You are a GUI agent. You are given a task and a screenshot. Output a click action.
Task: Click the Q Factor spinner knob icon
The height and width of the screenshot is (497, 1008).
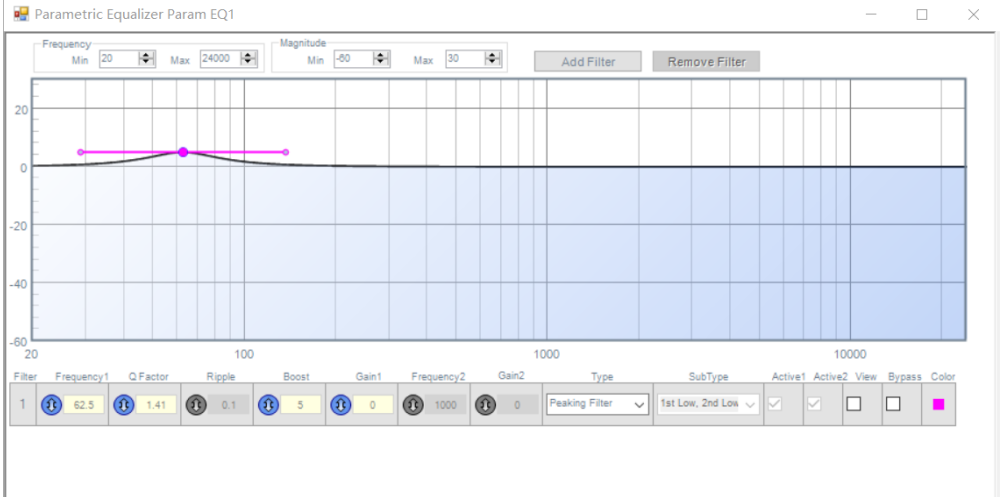[x=124, y=405]
